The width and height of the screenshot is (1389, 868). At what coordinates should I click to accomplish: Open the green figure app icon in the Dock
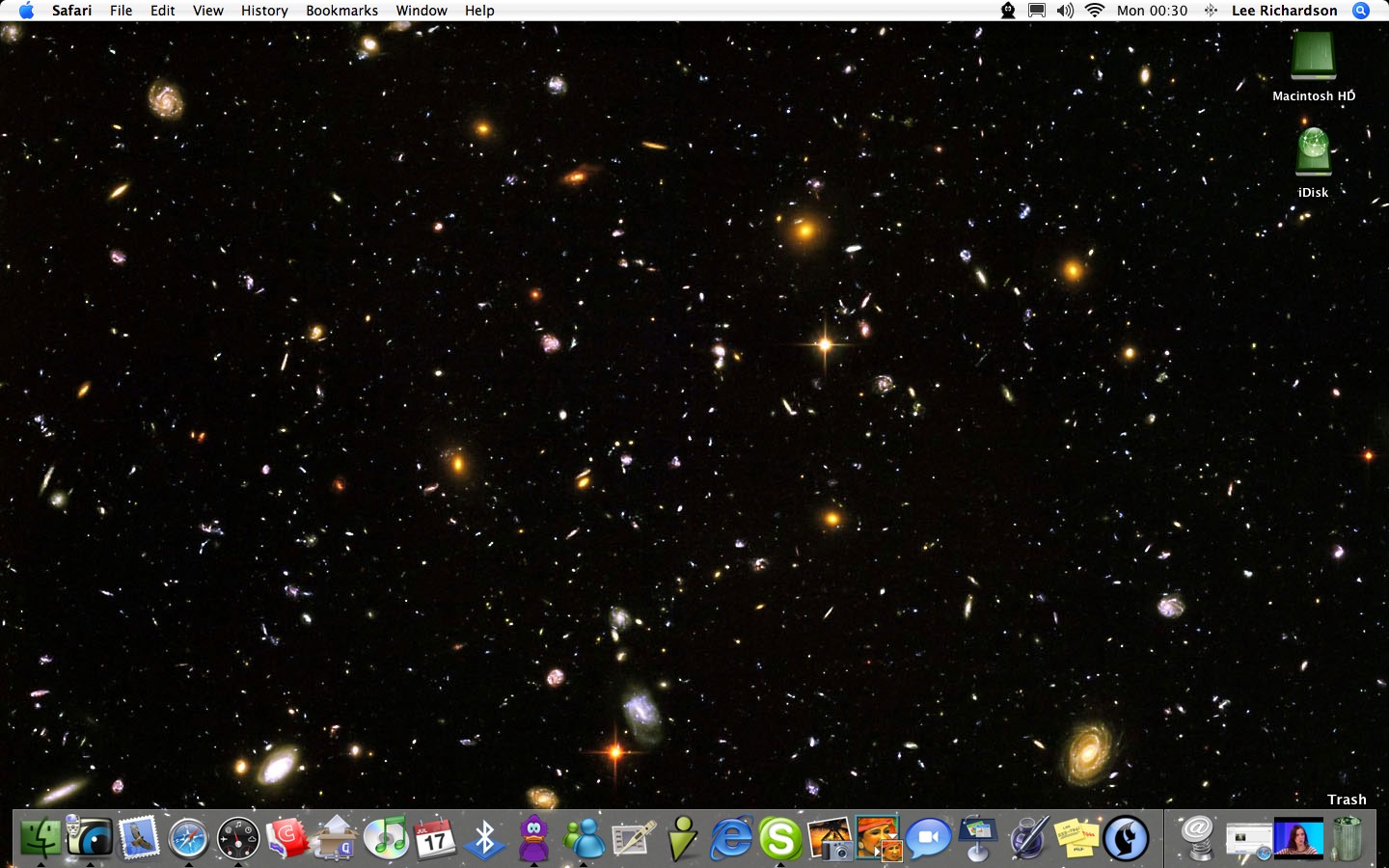682,838
